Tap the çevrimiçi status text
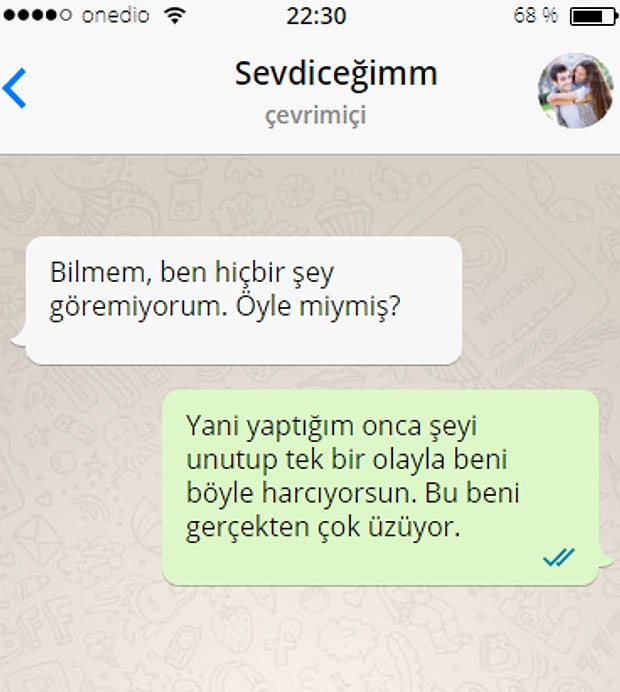Image resolution: width=620 pixels, height=692 pixels. tap(316, 116)
